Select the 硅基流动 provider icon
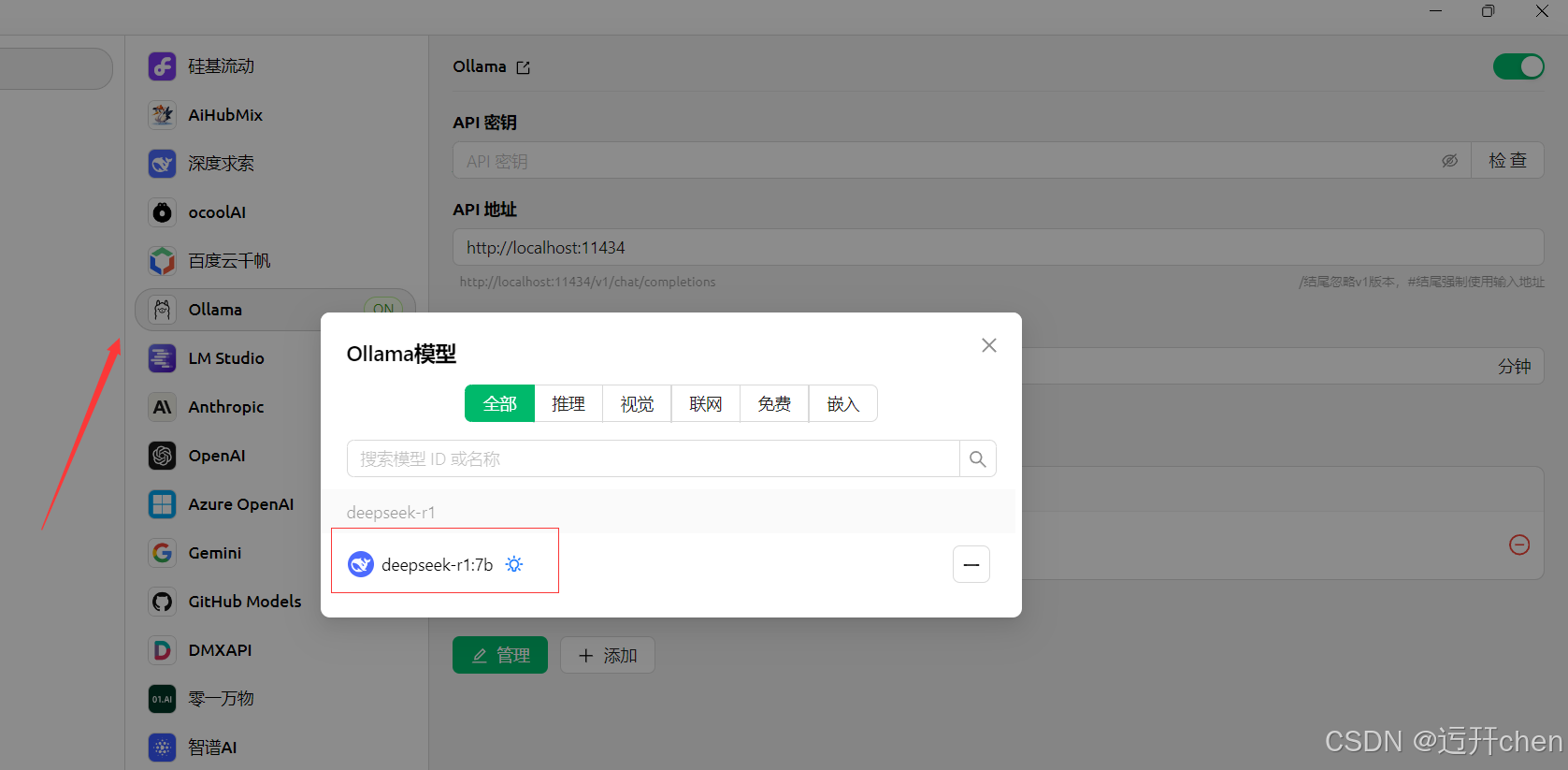Image resolution: width=1568 pixels, height=770 pixels. 162,66
